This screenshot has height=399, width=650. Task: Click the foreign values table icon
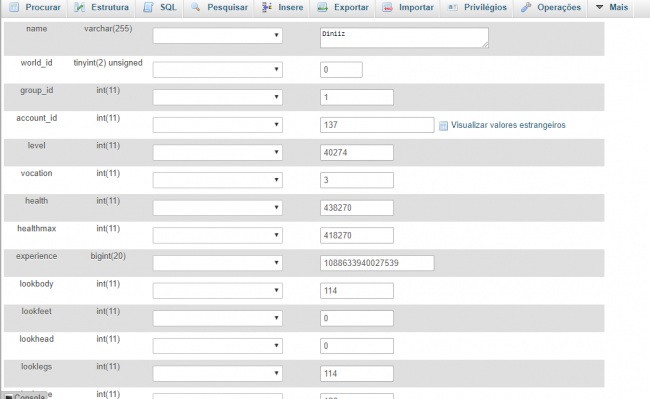coord(443,126)
